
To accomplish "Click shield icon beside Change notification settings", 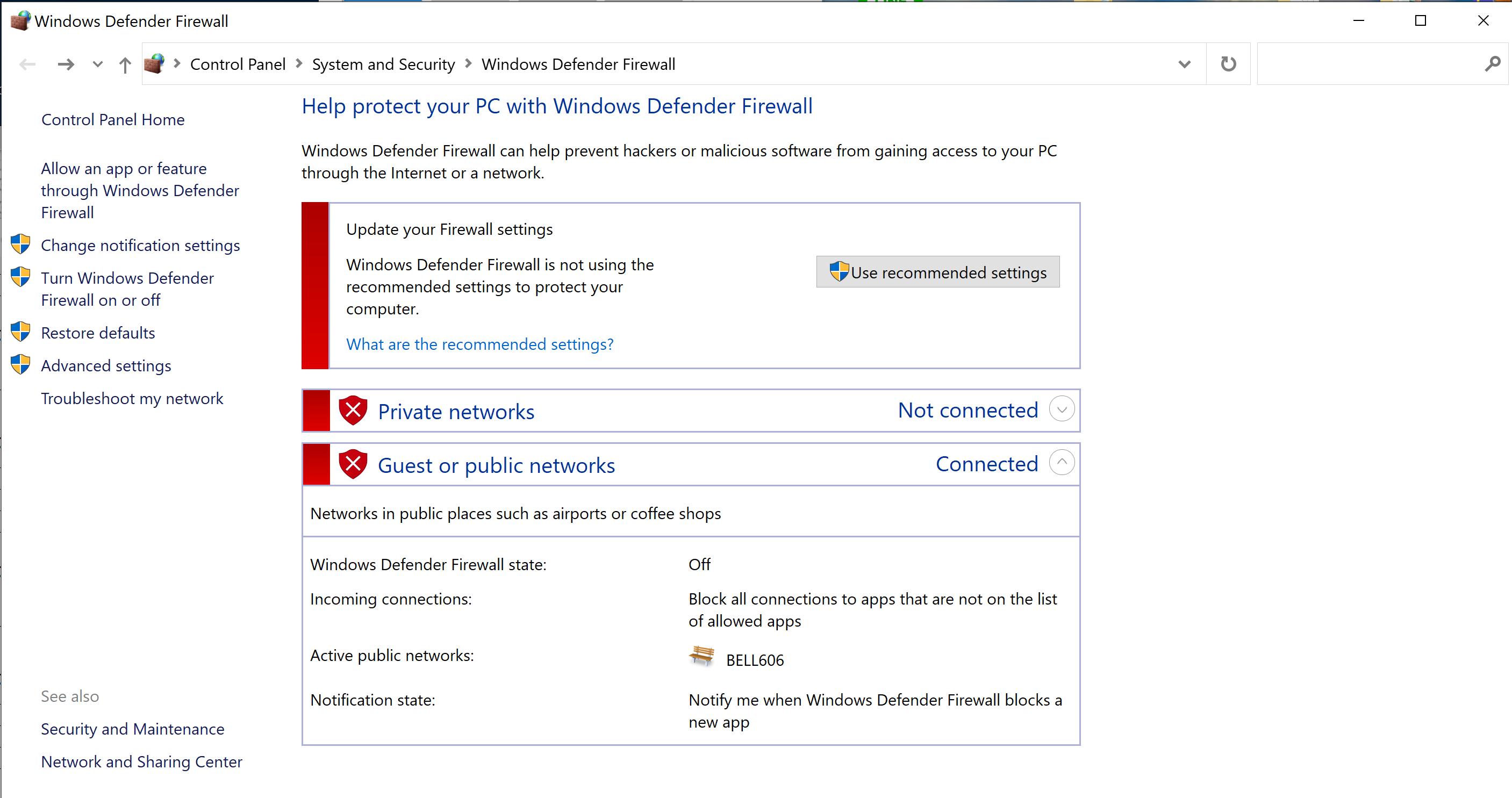I will click(x=20, y=244).
